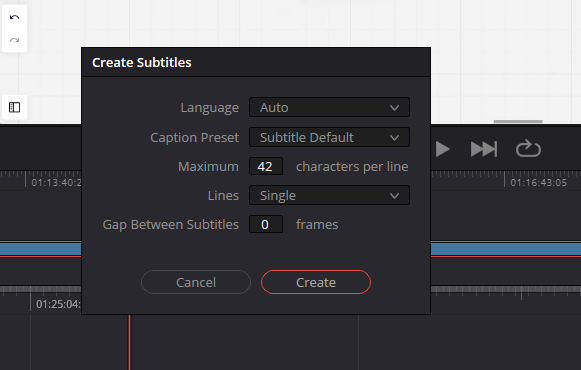Select the blue clip on the timeline track
The width and height of the screenshot is (581, 370).
506,249
